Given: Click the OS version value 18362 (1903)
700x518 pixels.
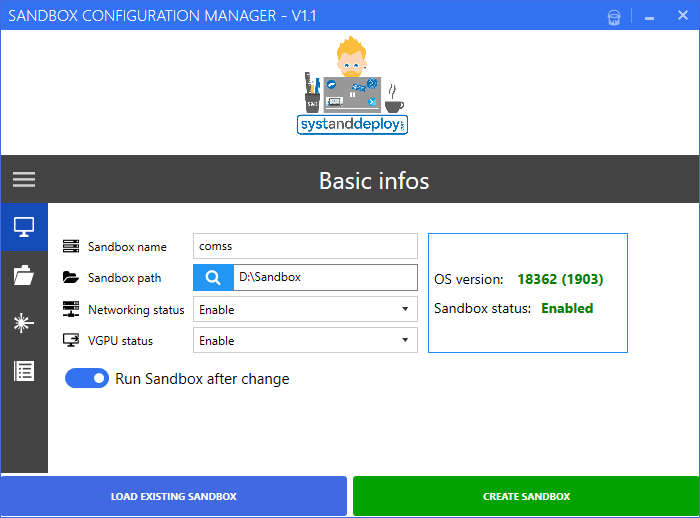Looking at the screenshot, I should point(560,279).
